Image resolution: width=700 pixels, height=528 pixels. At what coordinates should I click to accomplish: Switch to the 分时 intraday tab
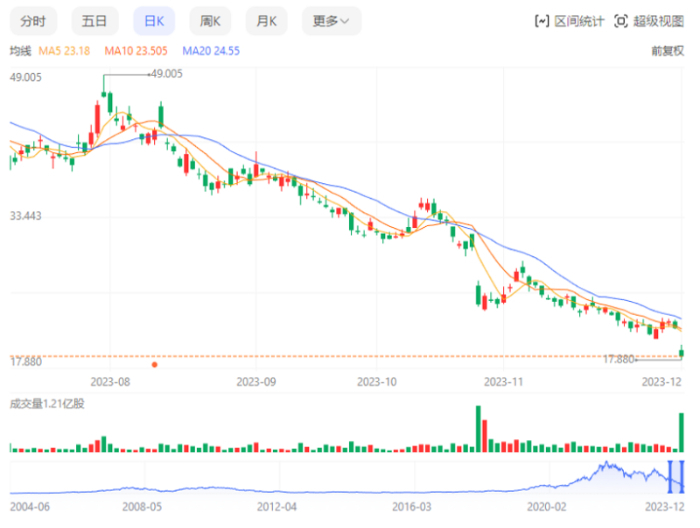point(33,20)
